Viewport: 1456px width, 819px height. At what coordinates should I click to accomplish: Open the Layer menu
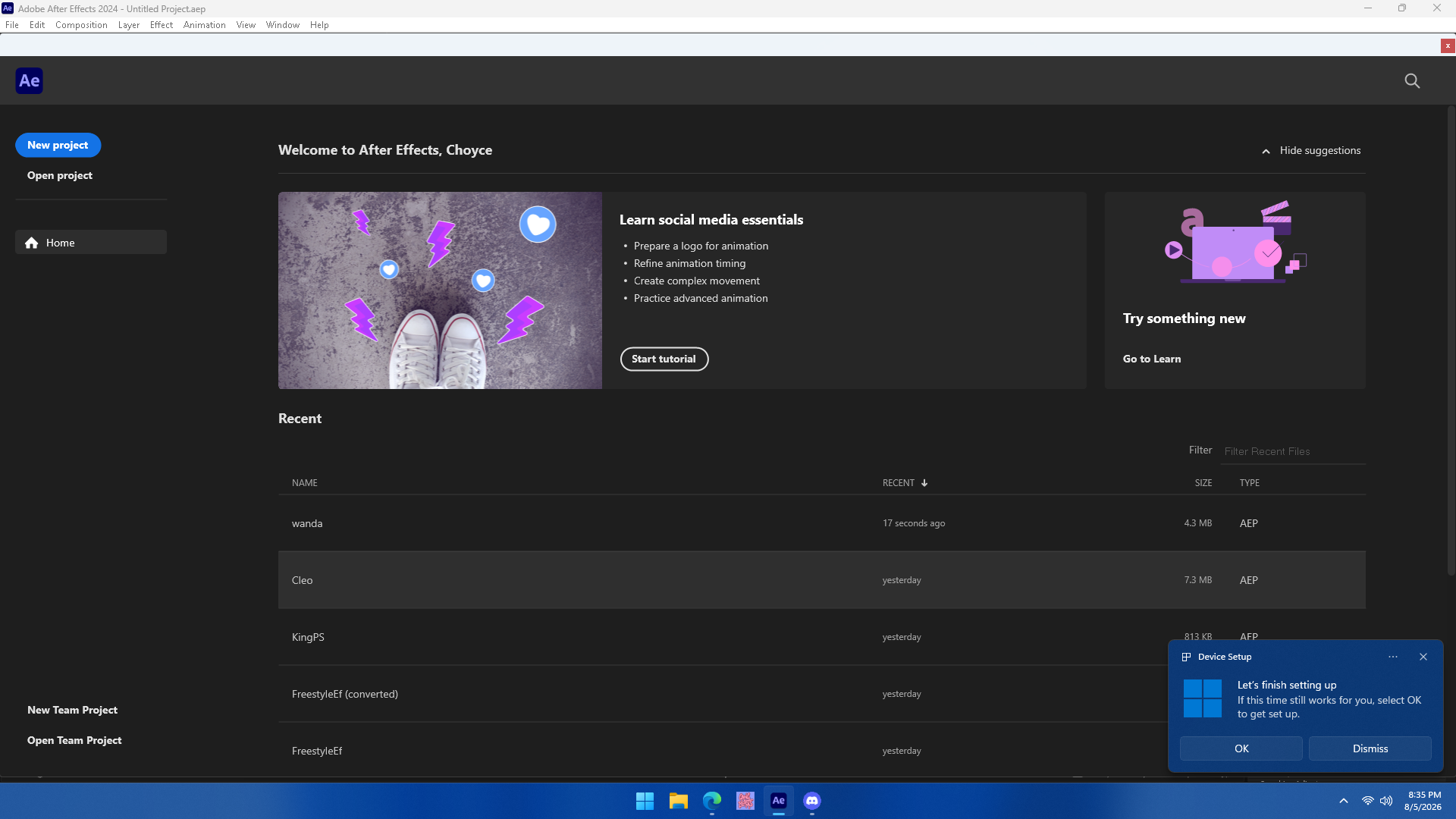[129, 25]
